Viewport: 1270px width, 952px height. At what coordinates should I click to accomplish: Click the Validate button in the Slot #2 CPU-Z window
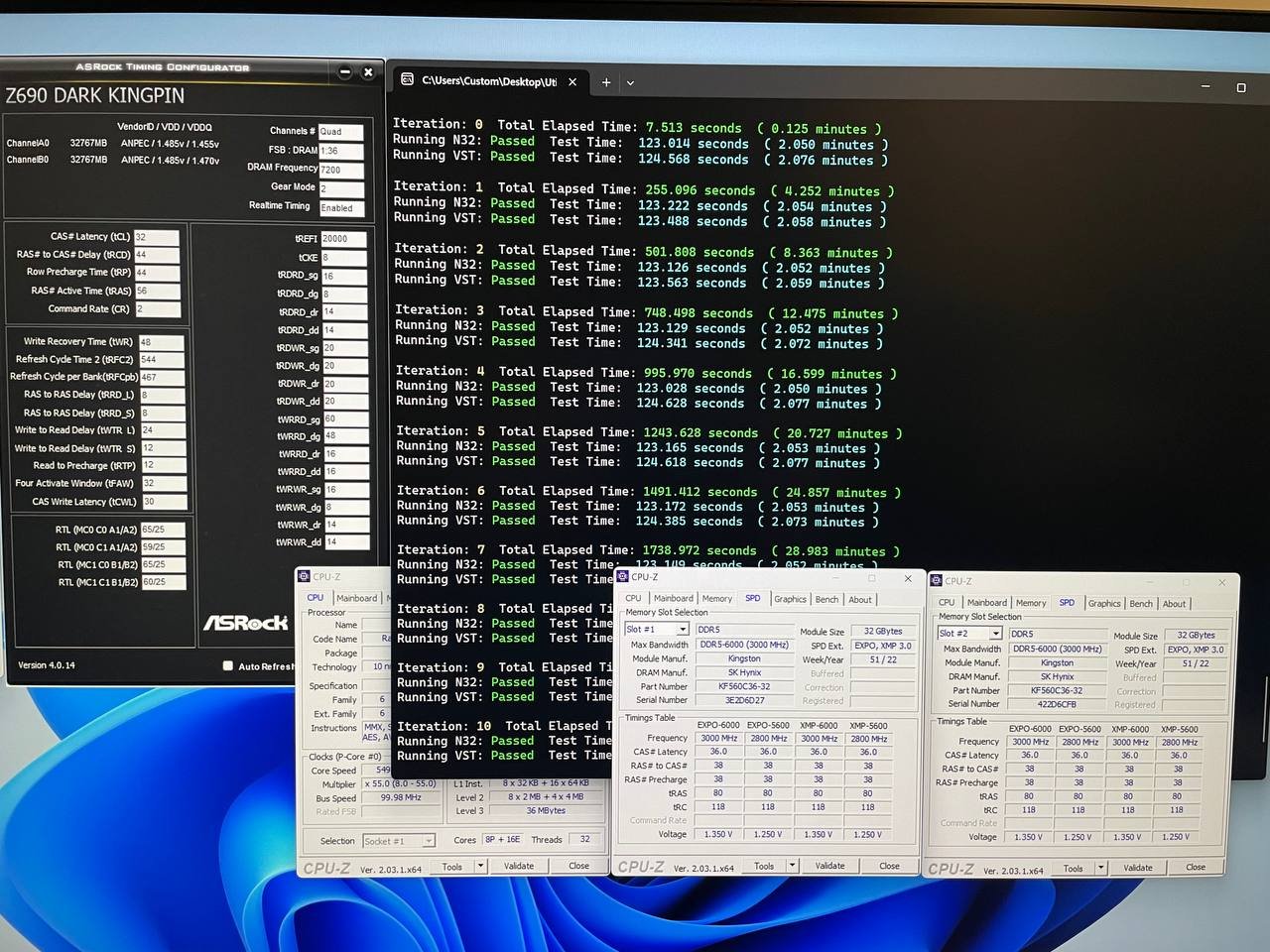coord(1138,868)
